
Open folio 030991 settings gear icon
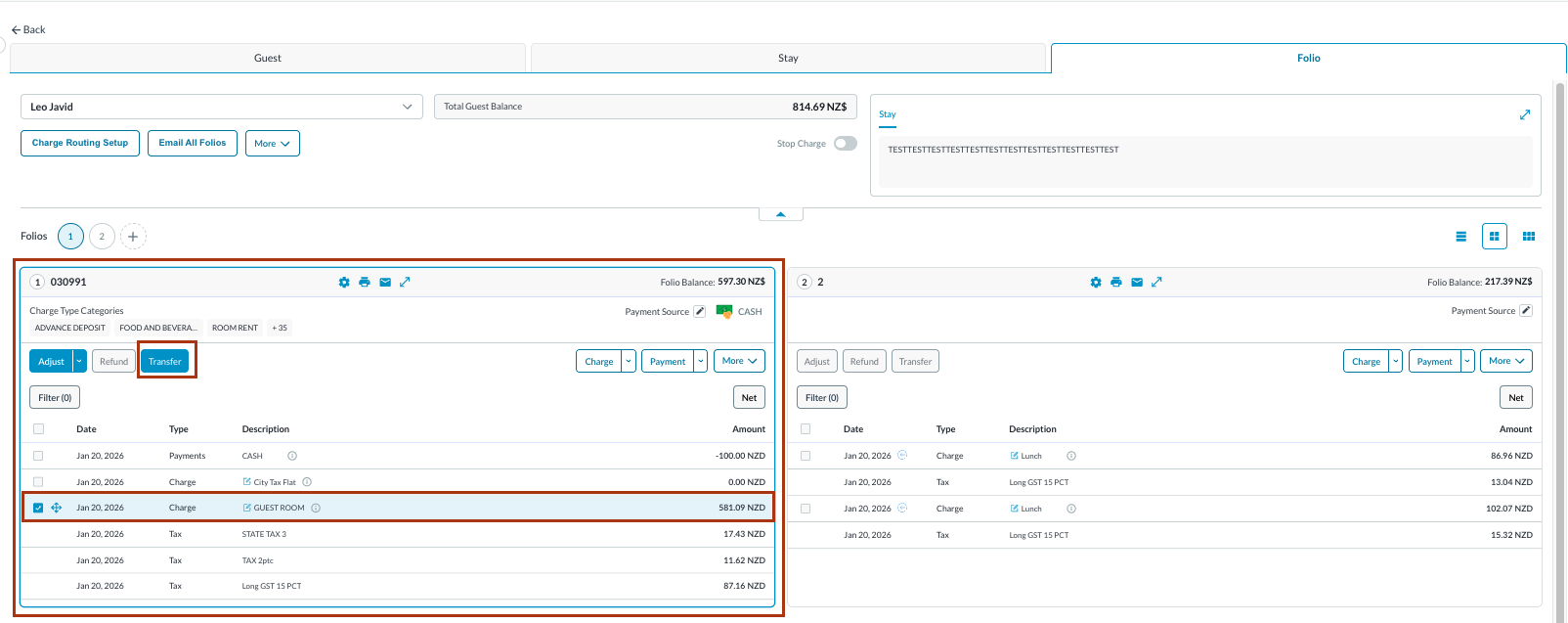pyautogui.click(x=344, y=283)
